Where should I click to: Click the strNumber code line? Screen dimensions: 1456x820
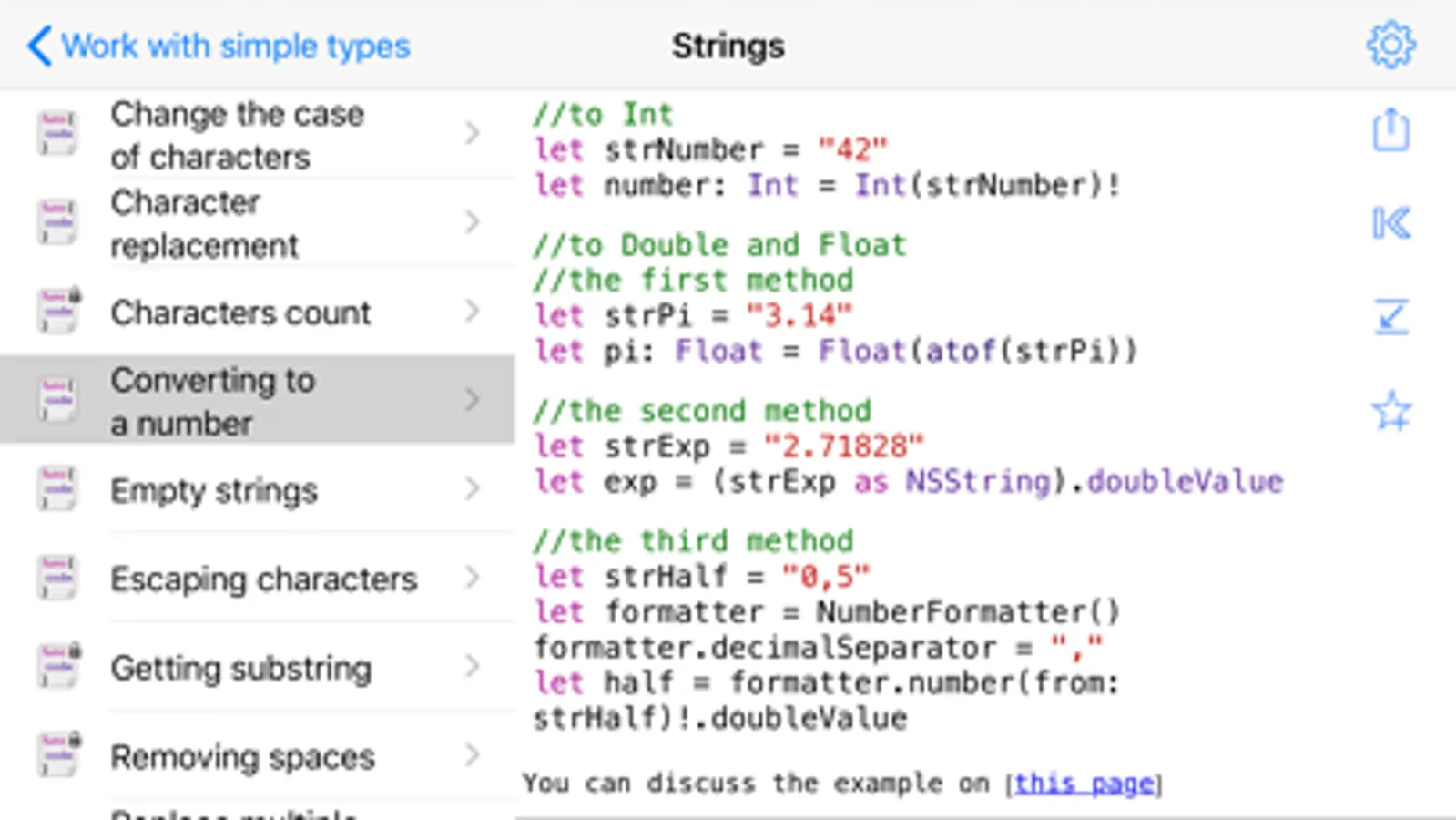click(710, 149)
